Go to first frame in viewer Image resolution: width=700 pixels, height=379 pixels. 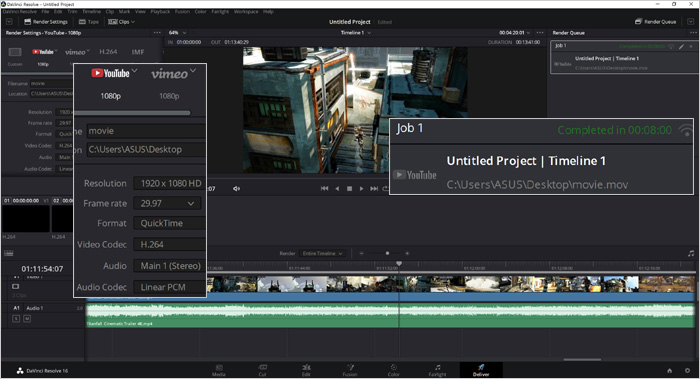coord(325,188)
